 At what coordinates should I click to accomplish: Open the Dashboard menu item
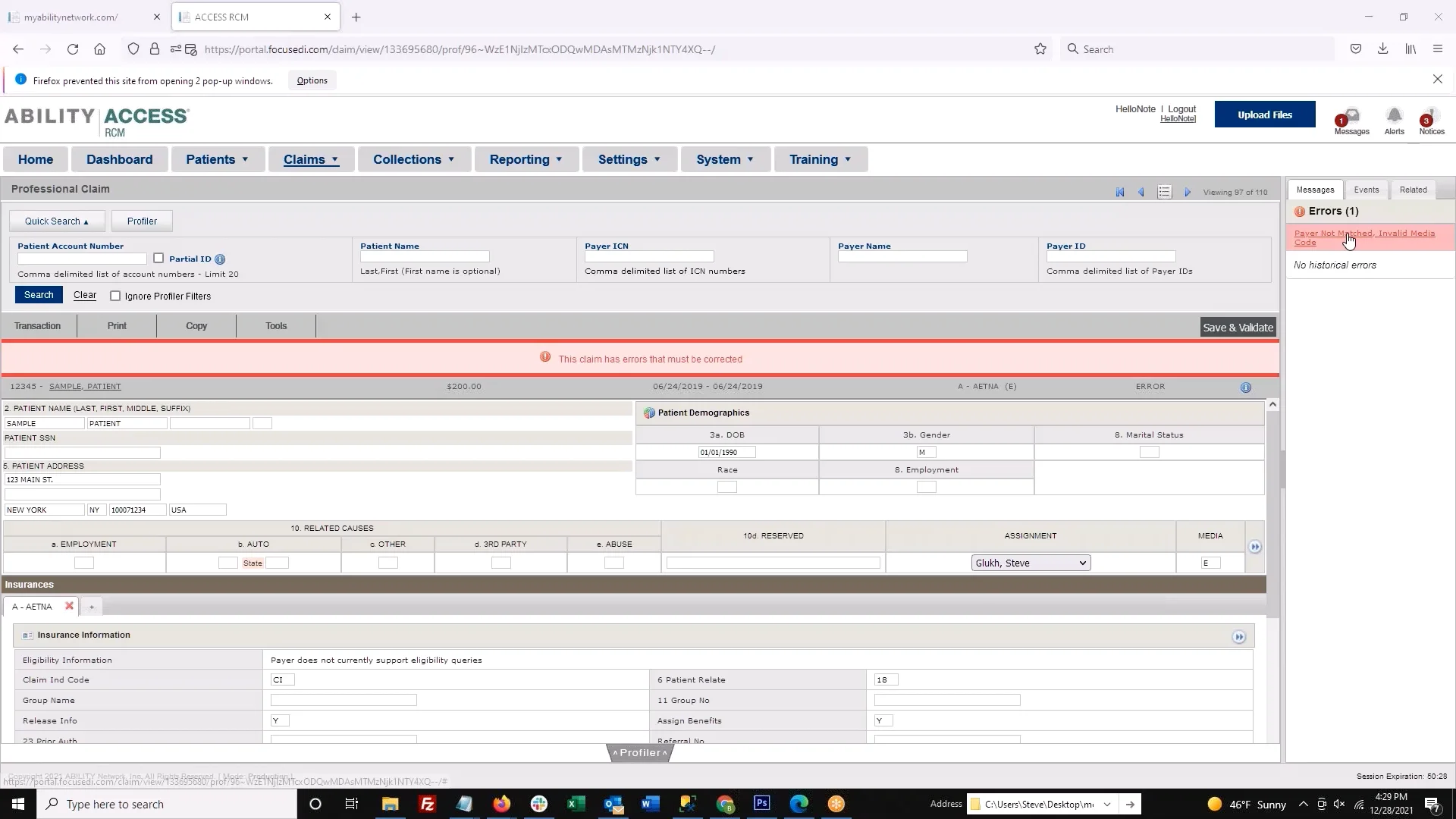(119, 159)
